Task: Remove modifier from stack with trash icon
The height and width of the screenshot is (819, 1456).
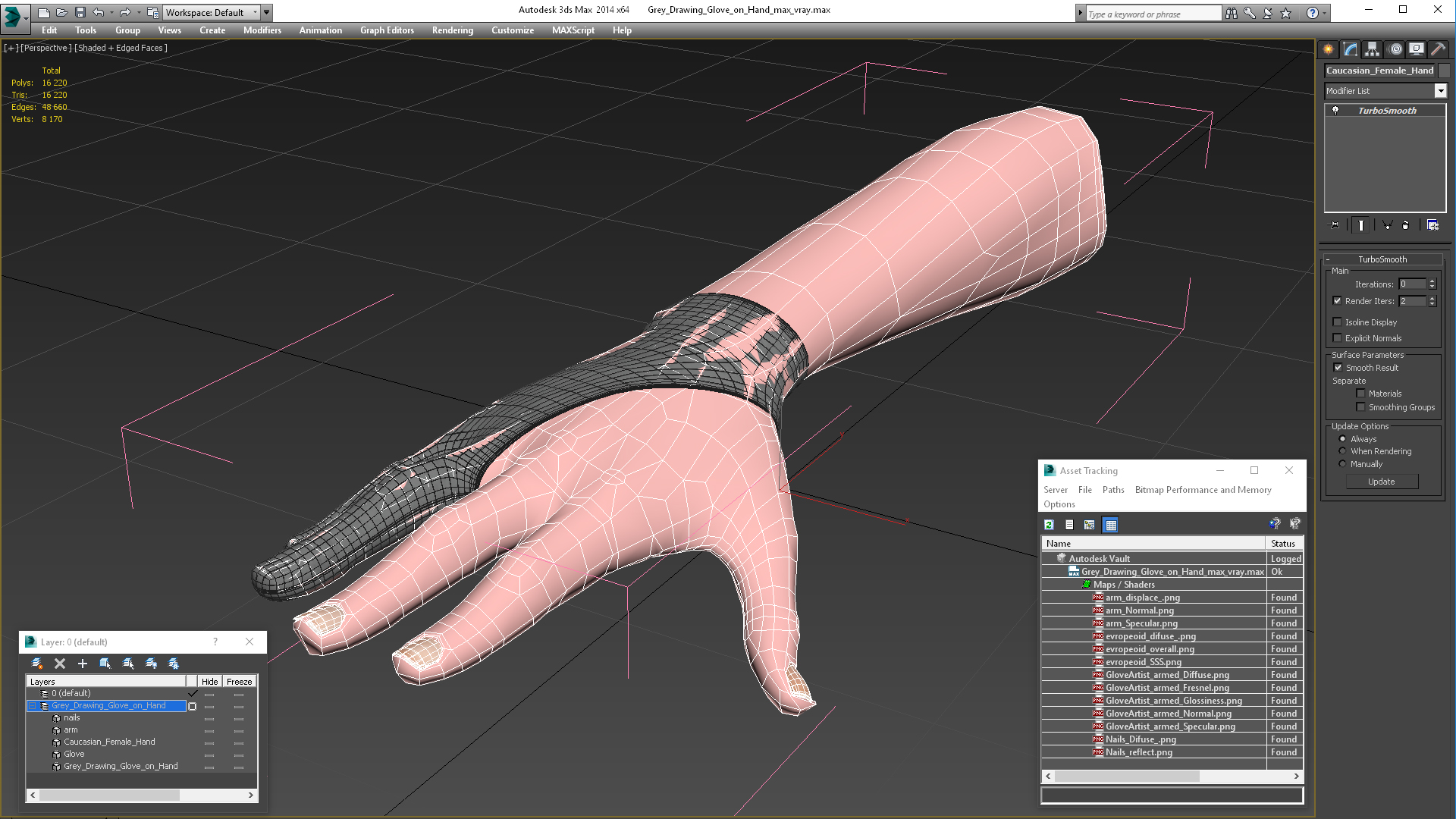Action: pyautogui.click(x=1405, y=225)
